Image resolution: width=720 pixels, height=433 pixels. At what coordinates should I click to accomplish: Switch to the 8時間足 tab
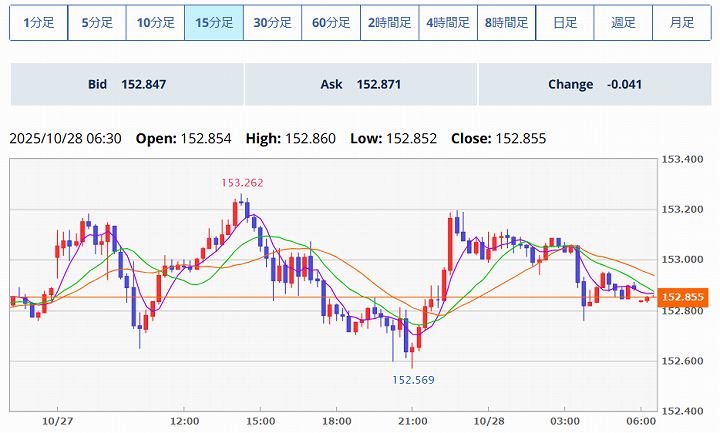tap(506, 22)
